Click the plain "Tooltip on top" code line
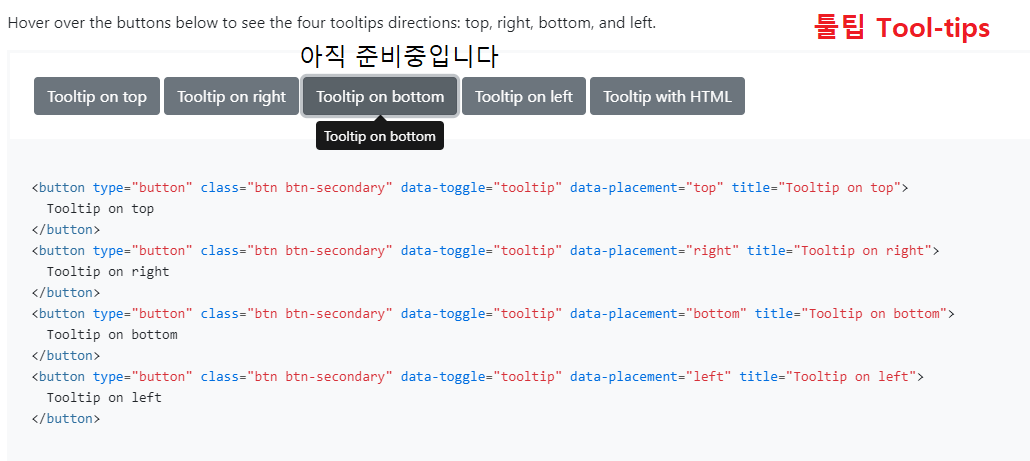This screenshot has height=461, width=1030. 101,209
